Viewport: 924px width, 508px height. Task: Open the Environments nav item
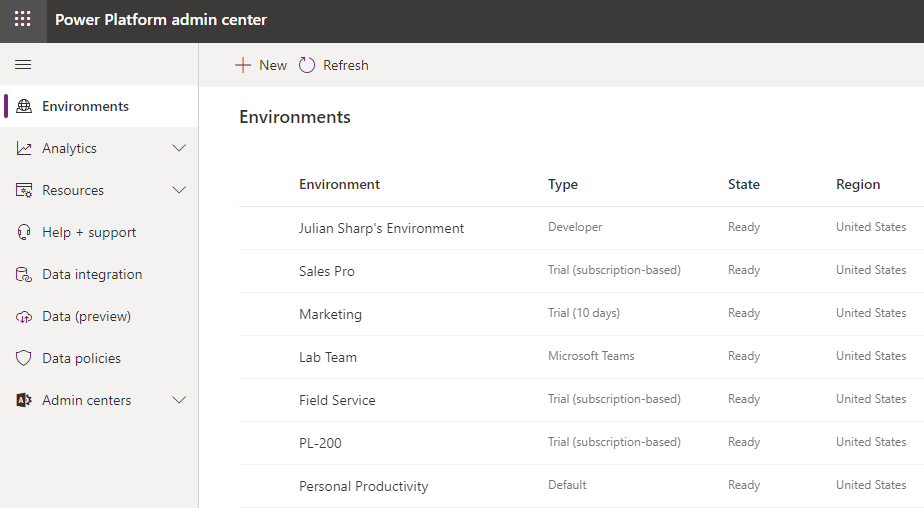pos(99,106)
